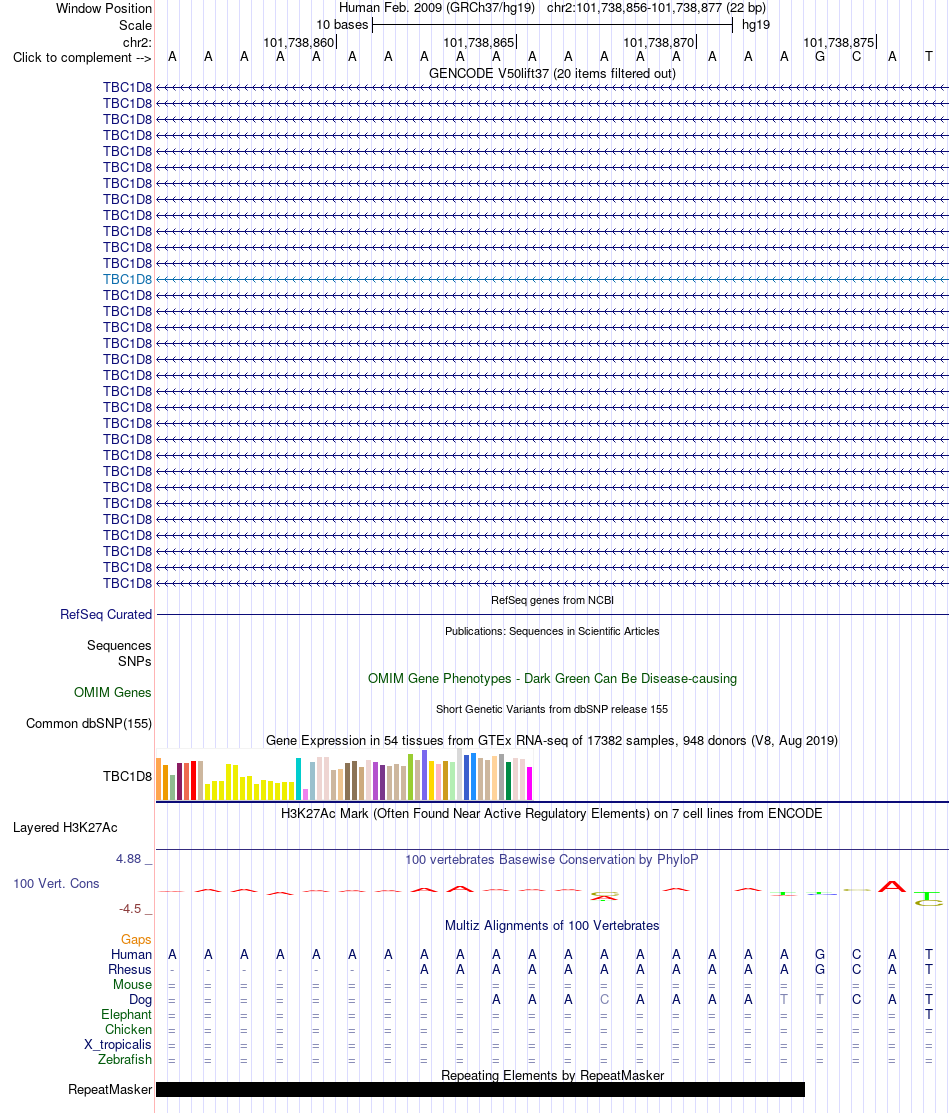Click the Rhesus species label

tap(130, 970)
